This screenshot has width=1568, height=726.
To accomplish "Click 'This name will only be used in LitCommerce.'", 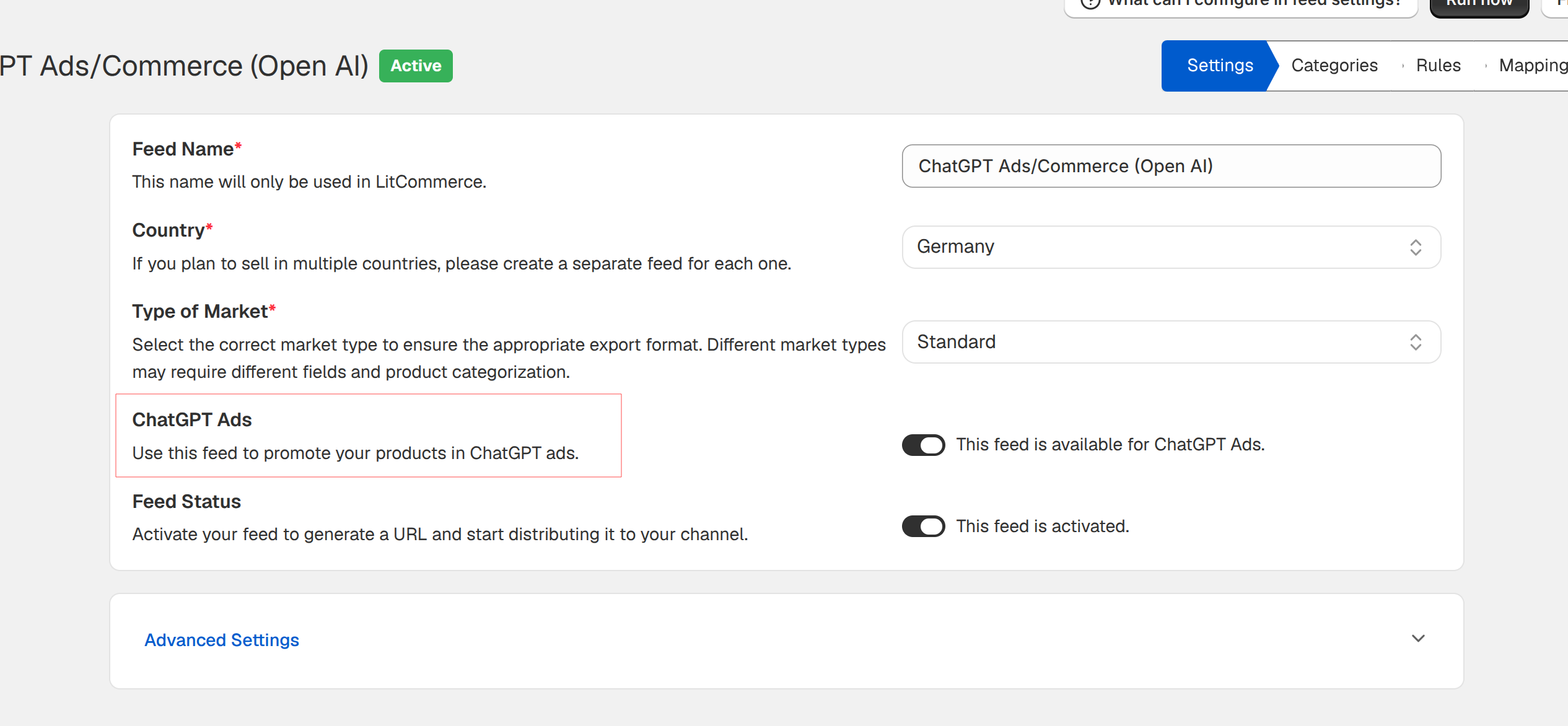I will point(309,182).
